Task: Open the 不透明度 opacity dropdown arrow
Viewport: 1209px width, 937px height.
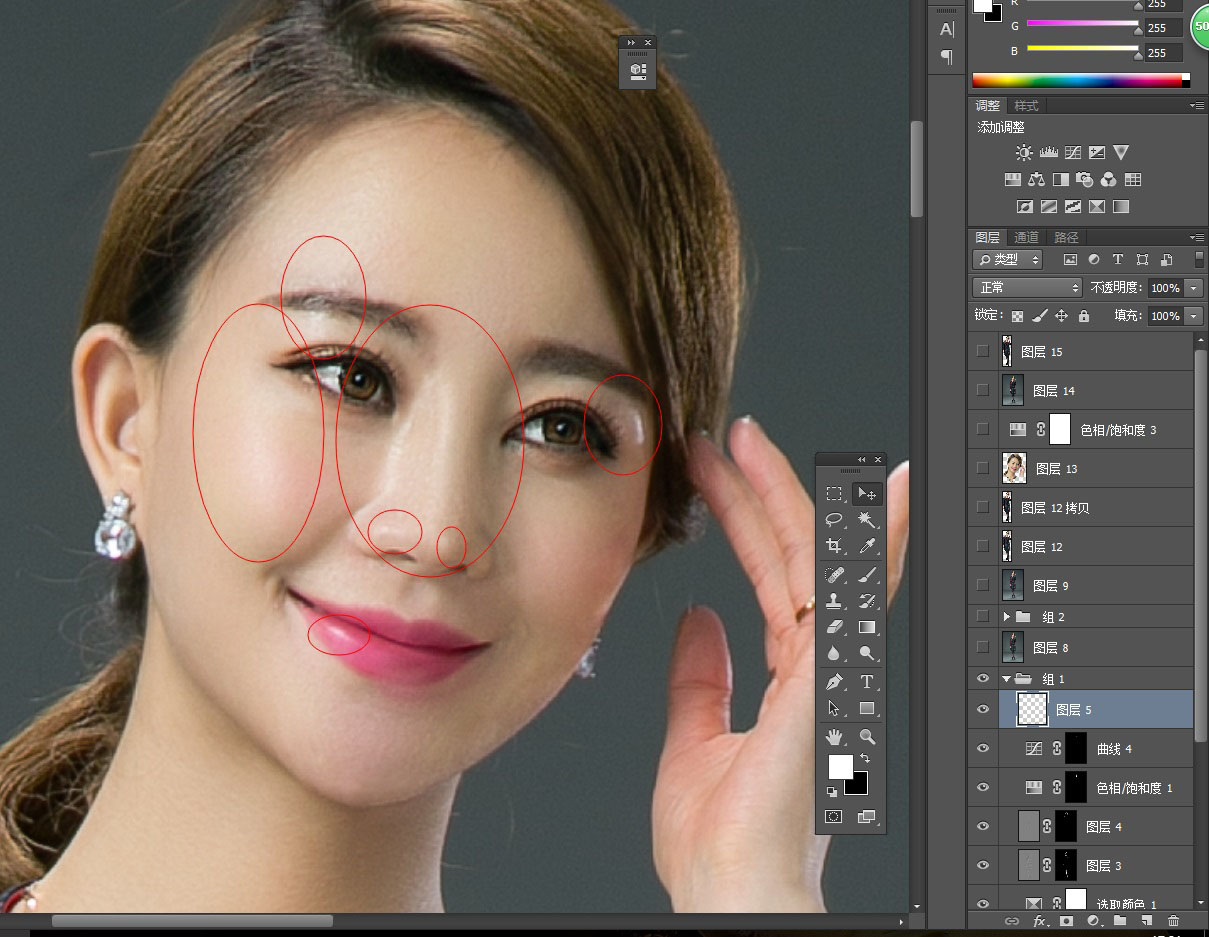Action: click(x=1193, y=288)
